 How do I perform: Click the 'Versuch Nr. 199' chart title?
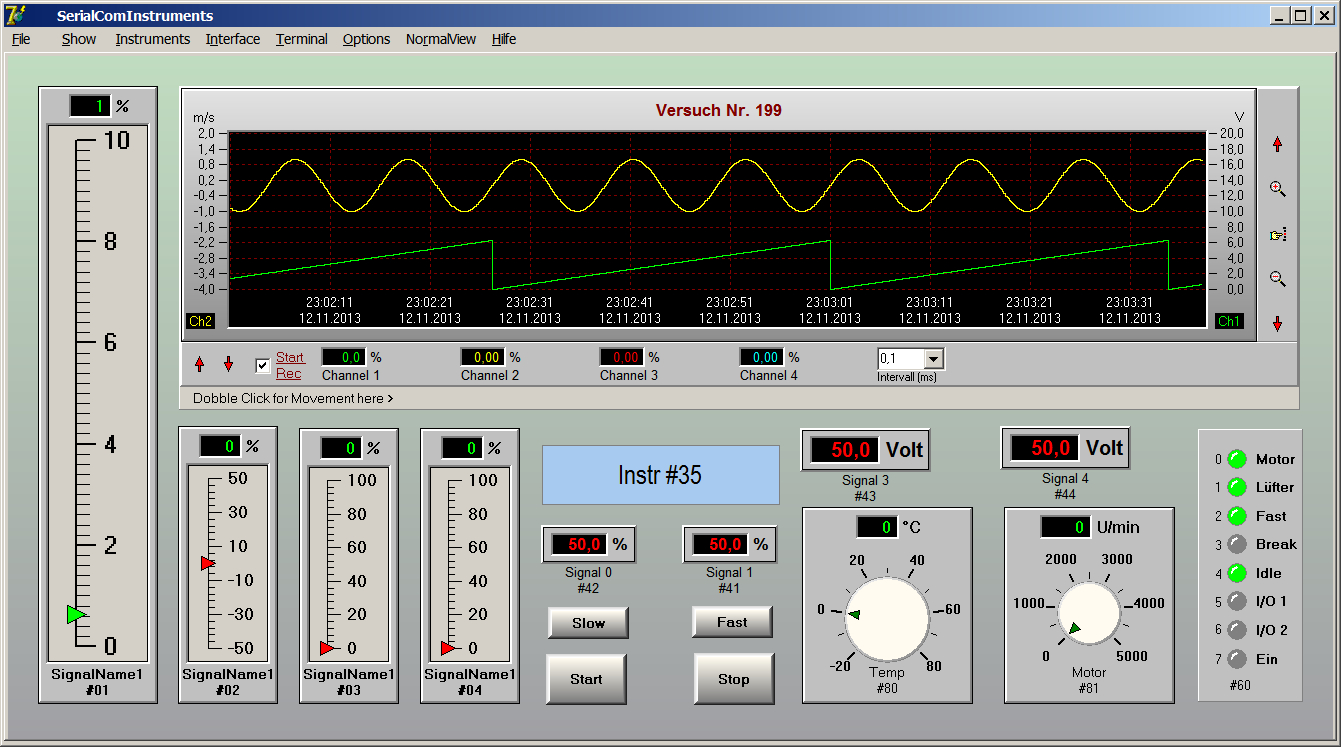719,110
